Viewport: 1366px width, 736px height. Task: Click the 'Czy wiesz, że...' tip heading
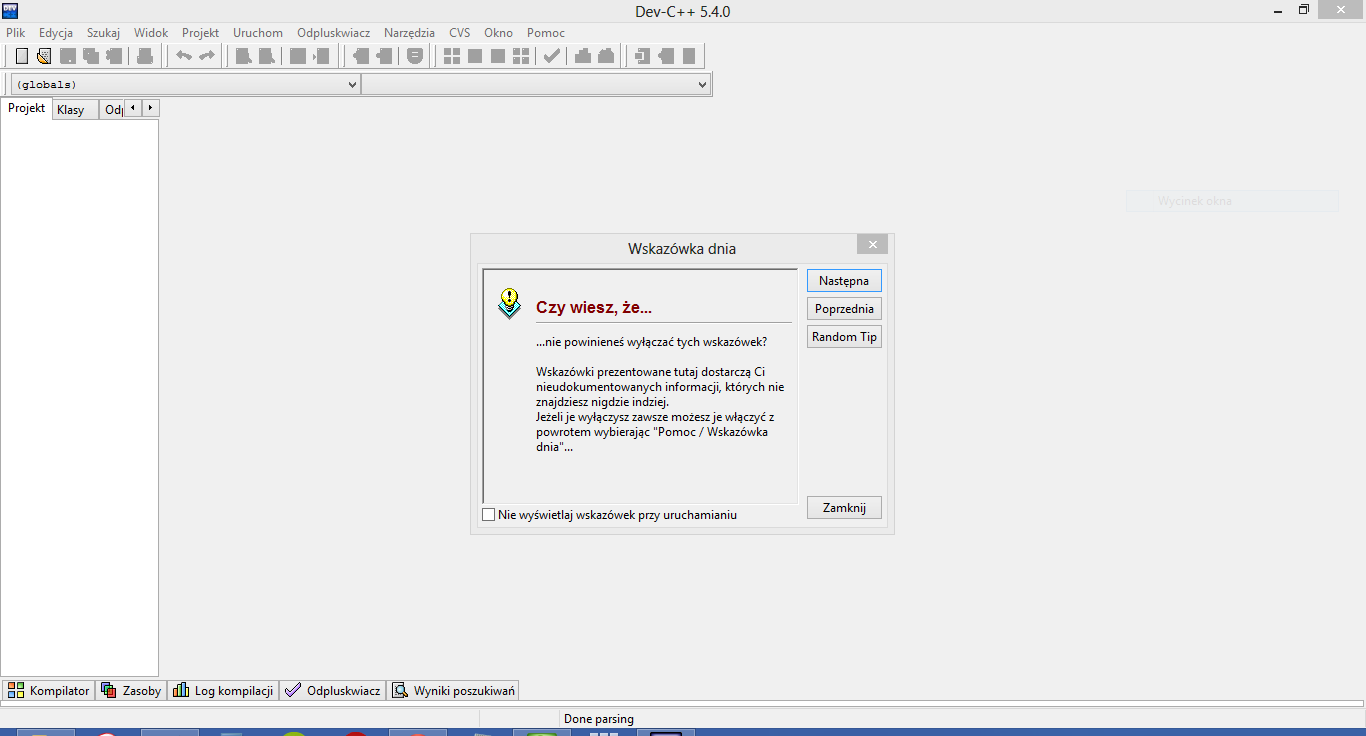[594, 307]
